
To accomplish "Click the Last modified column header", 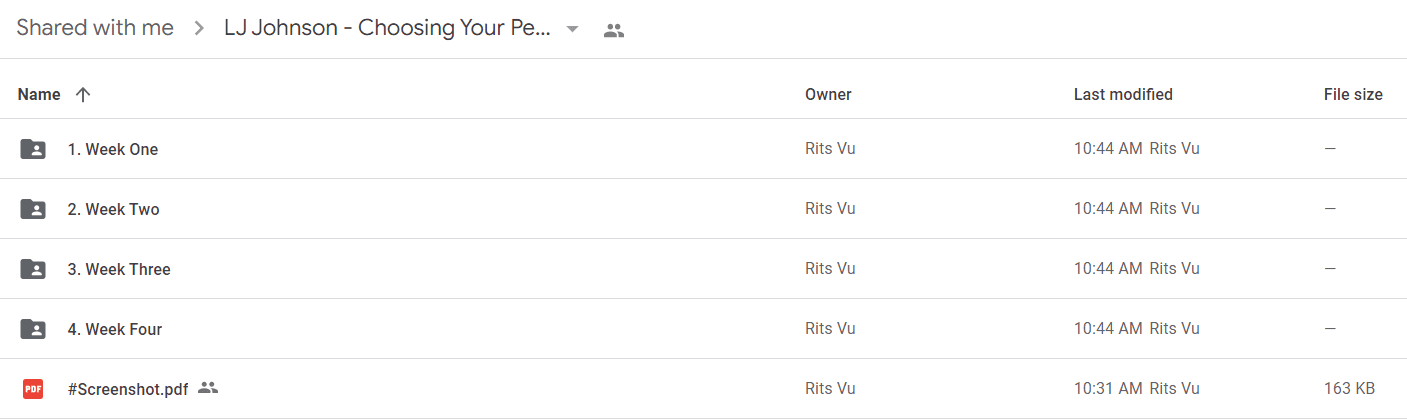I will [x=1123, y=94].
